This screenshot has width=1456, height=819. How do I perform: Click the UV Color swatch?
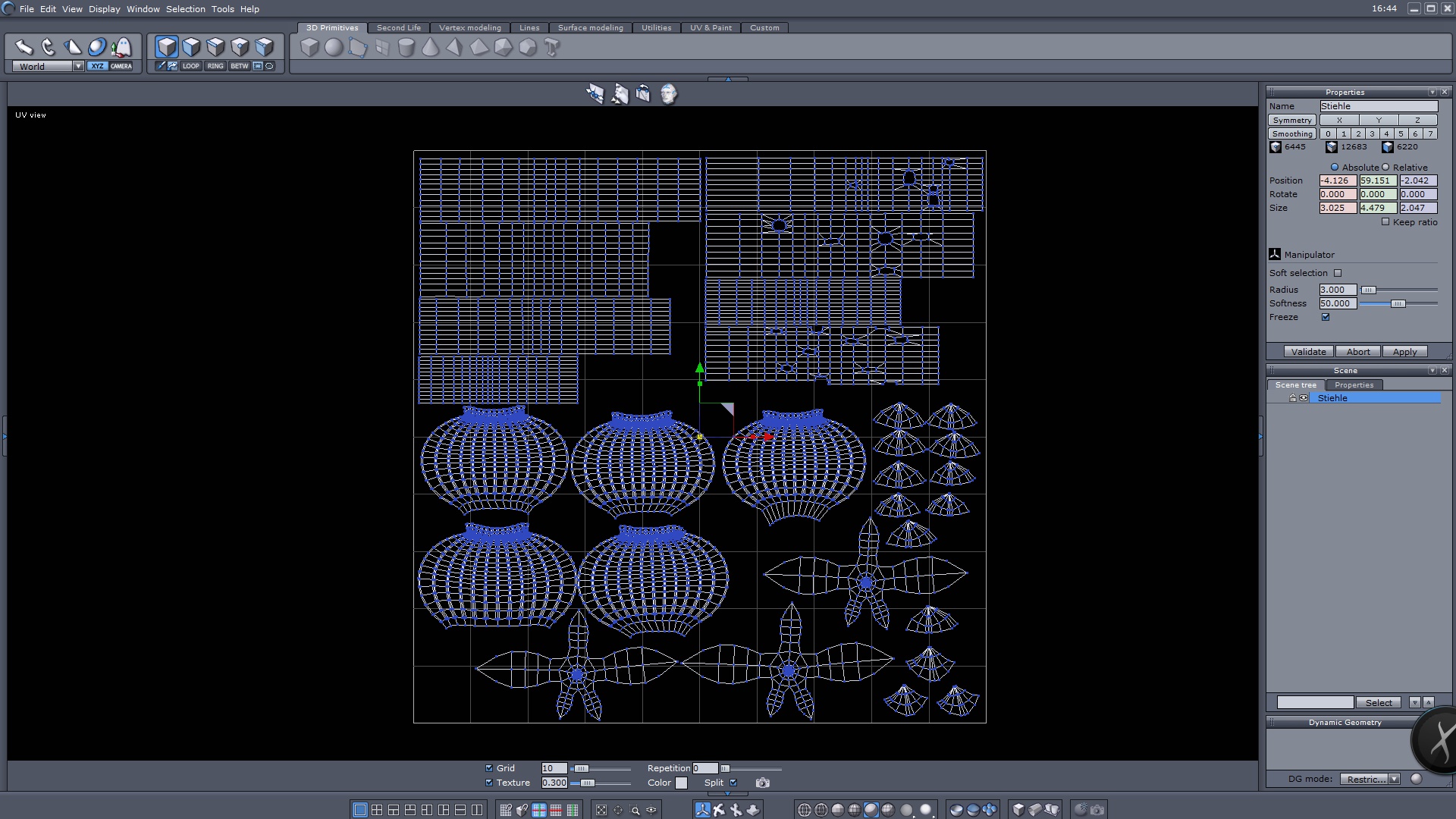pyautogui.click(x=681, y=783)
